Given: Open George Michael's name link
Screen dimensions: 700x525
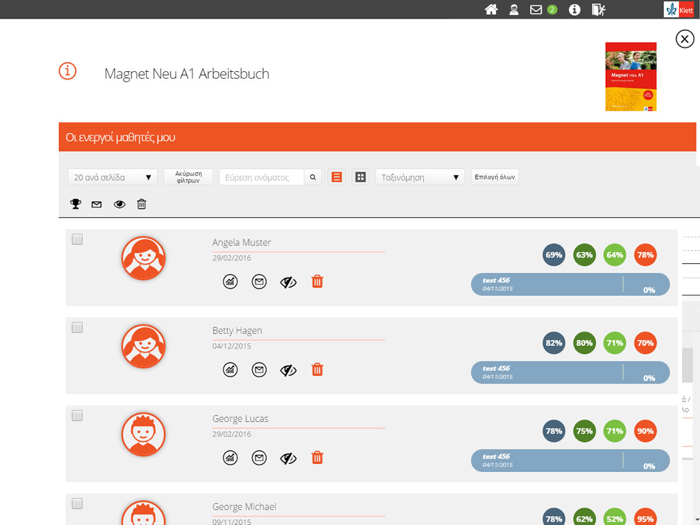Looking at the screenshot, I should point(244,506).
